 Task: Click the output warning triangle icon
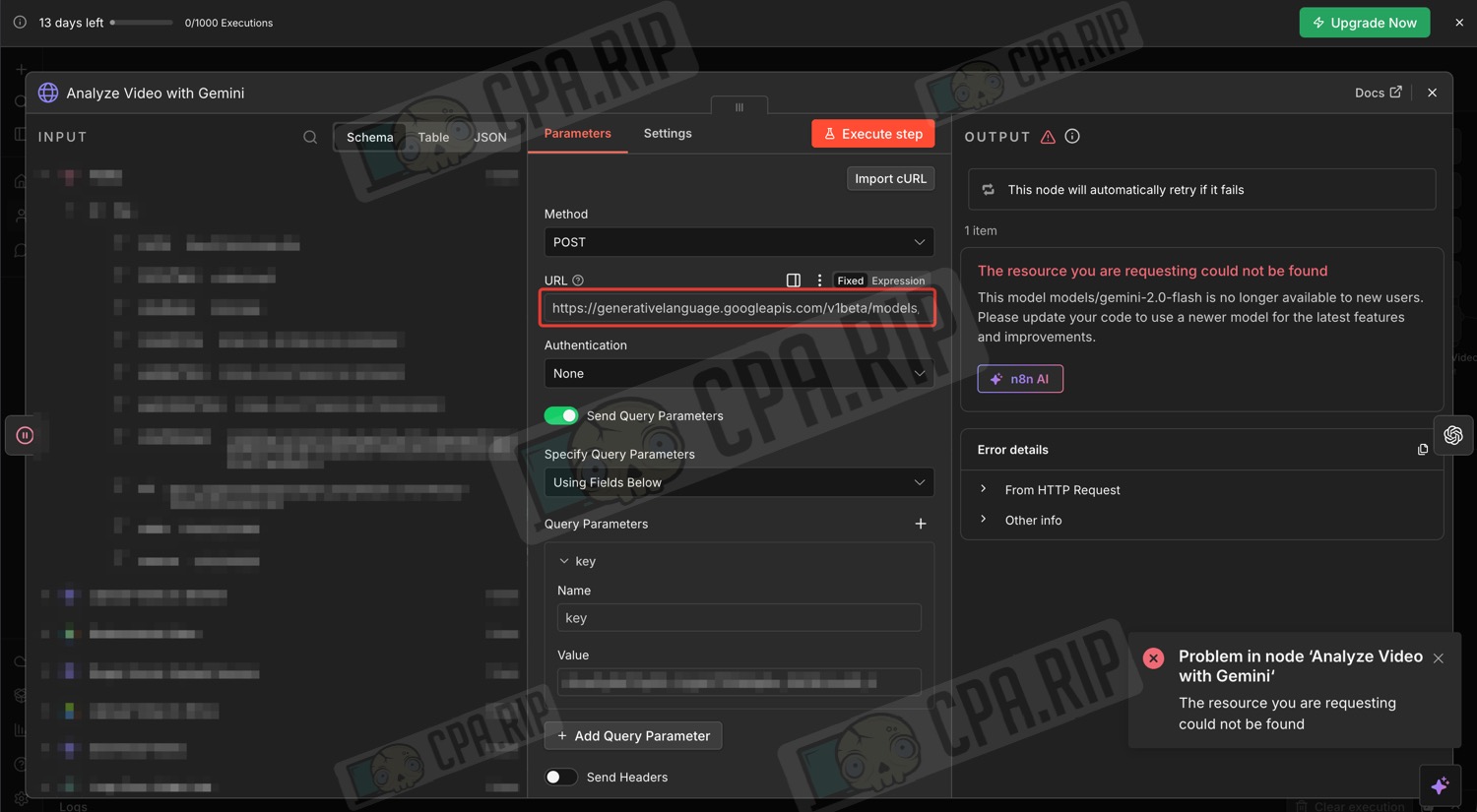pyautogui.click(x=1048, y=138)
